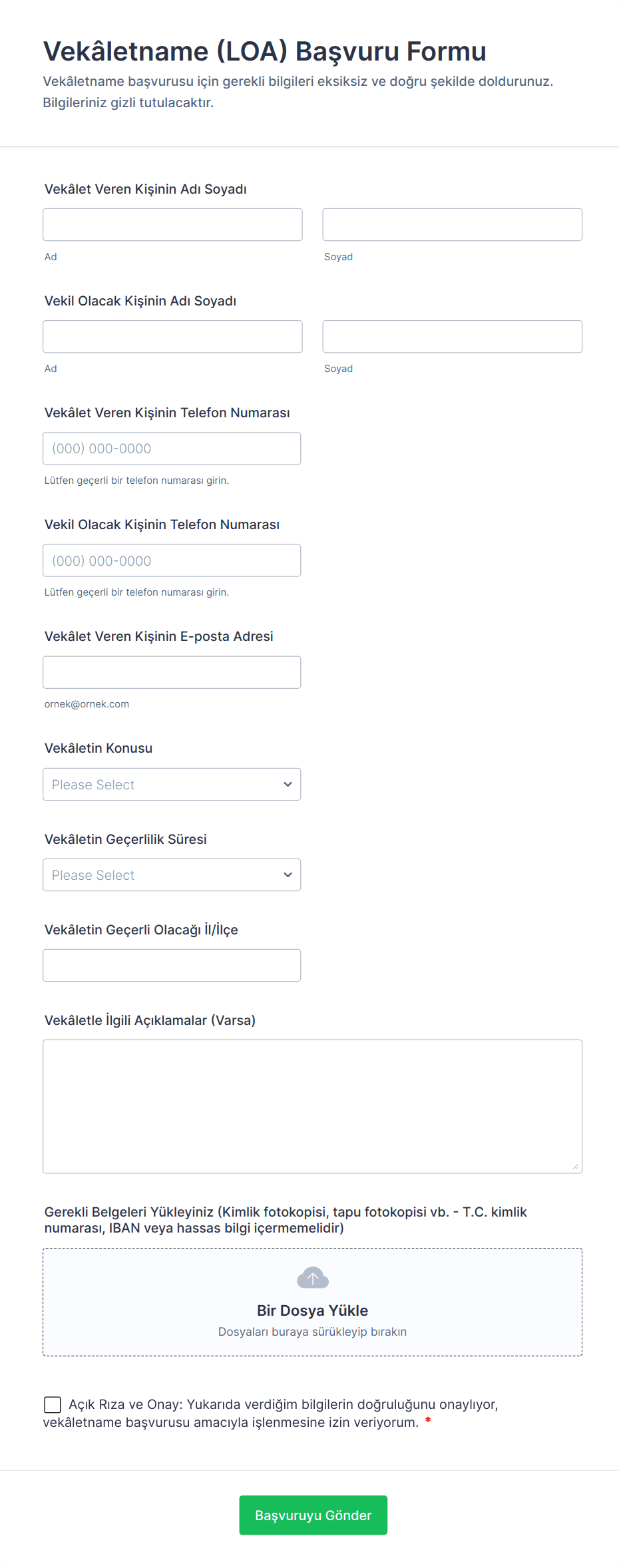
Task: Click the Vekil Olacak Kişinin telefon input
Action: (x=172, y=560)
